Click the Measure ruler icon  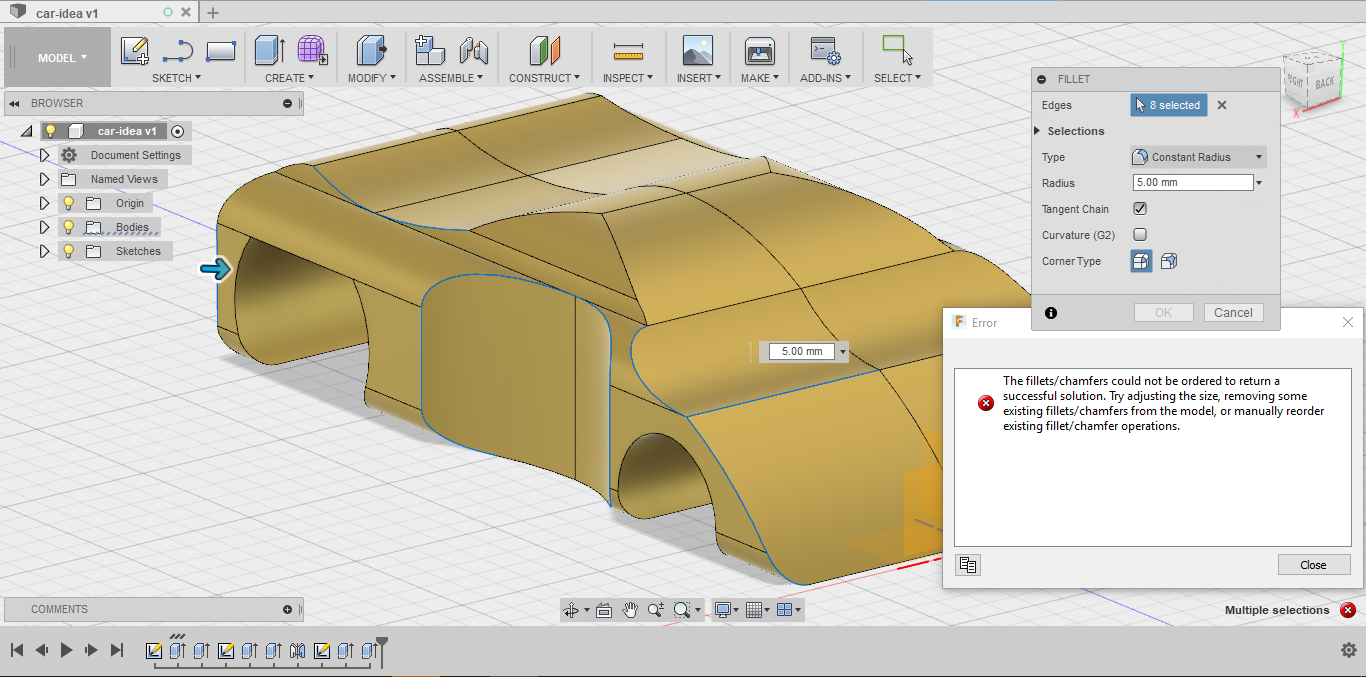[628, 51]
